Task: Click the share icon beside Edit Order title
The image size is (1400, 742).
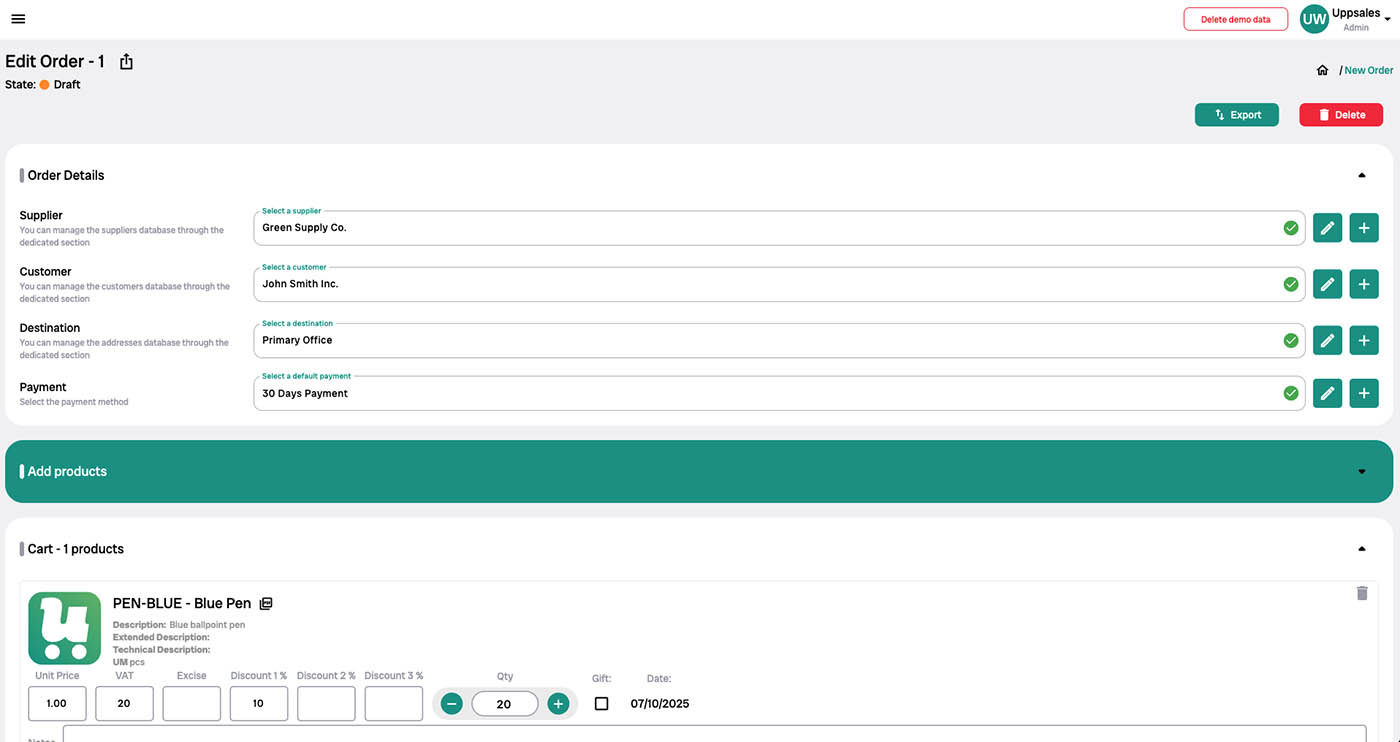Action: pyautogui.click(x=126, y=61)
